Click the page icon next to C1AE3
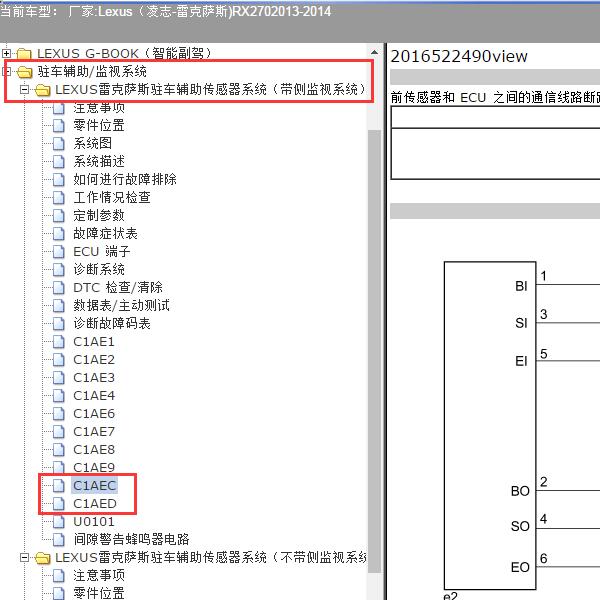This screenshot has width=600, height=600. [59, 377]
